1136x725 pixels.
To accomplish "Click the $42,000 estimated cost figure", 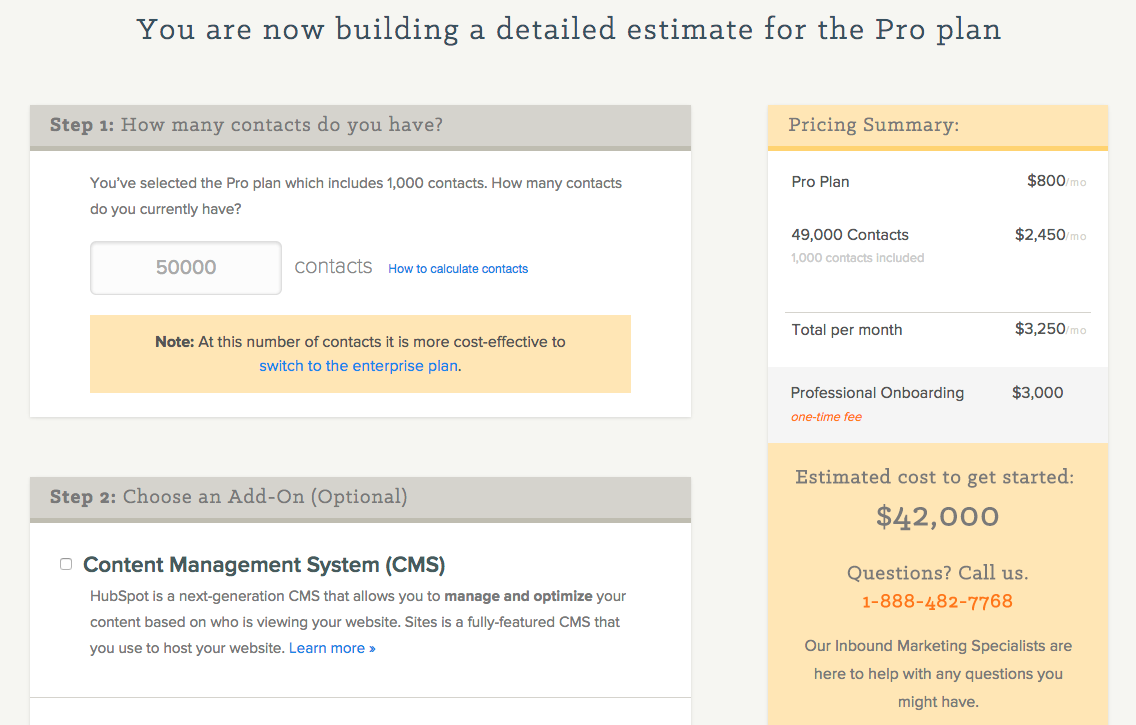I will [937, 516].
